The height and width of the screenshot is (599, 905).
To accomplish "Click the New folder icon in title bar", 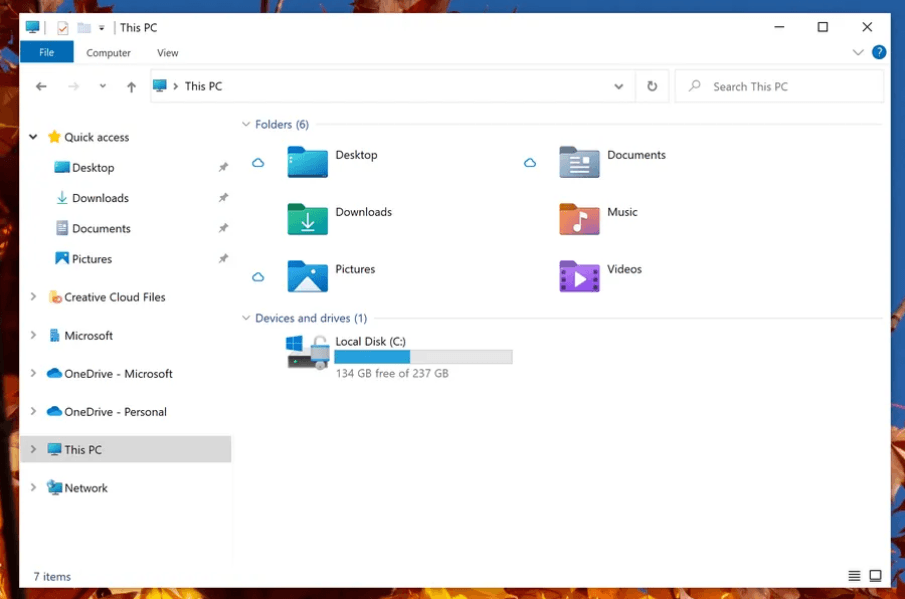I will point(84,28).
